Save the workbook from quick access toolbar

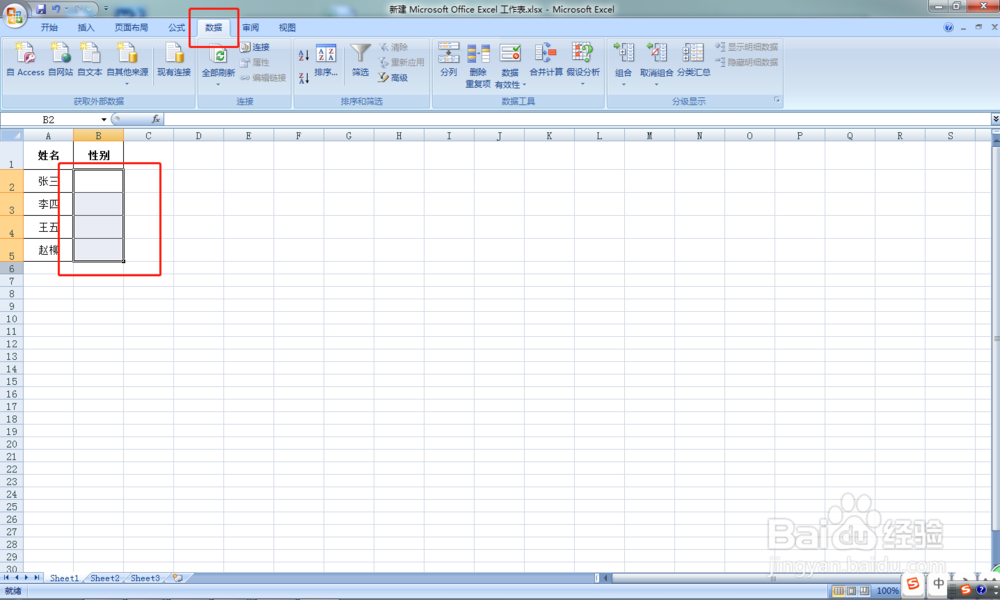coord(41,9)
